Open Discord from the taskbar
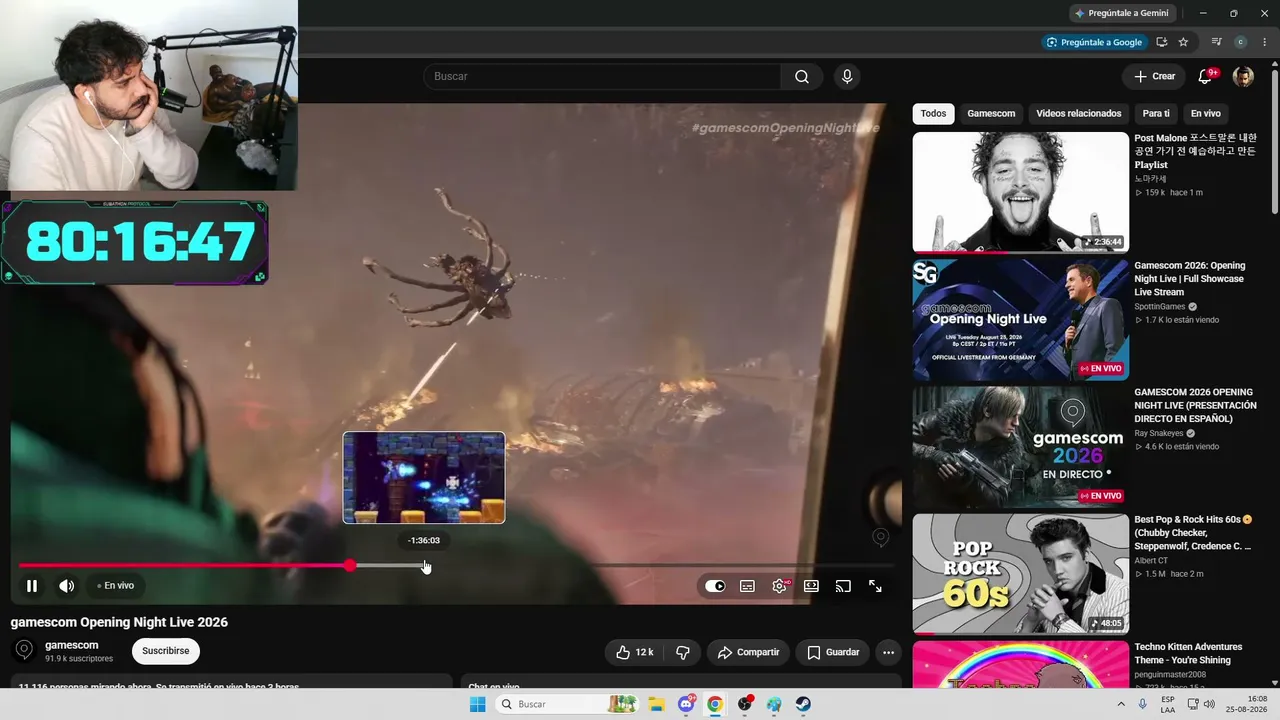 [686, 704]
